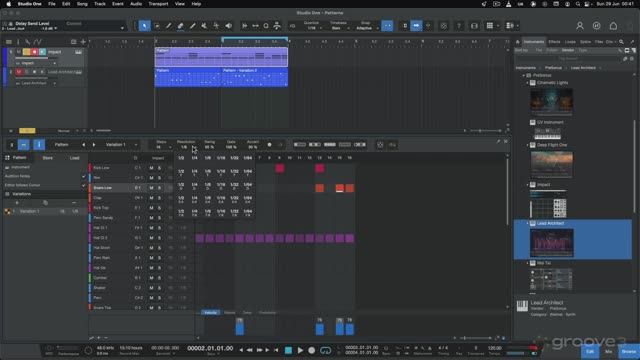Screen dimensions: 640x360
Task: Open the Transport menu
Action: point(158,4)
